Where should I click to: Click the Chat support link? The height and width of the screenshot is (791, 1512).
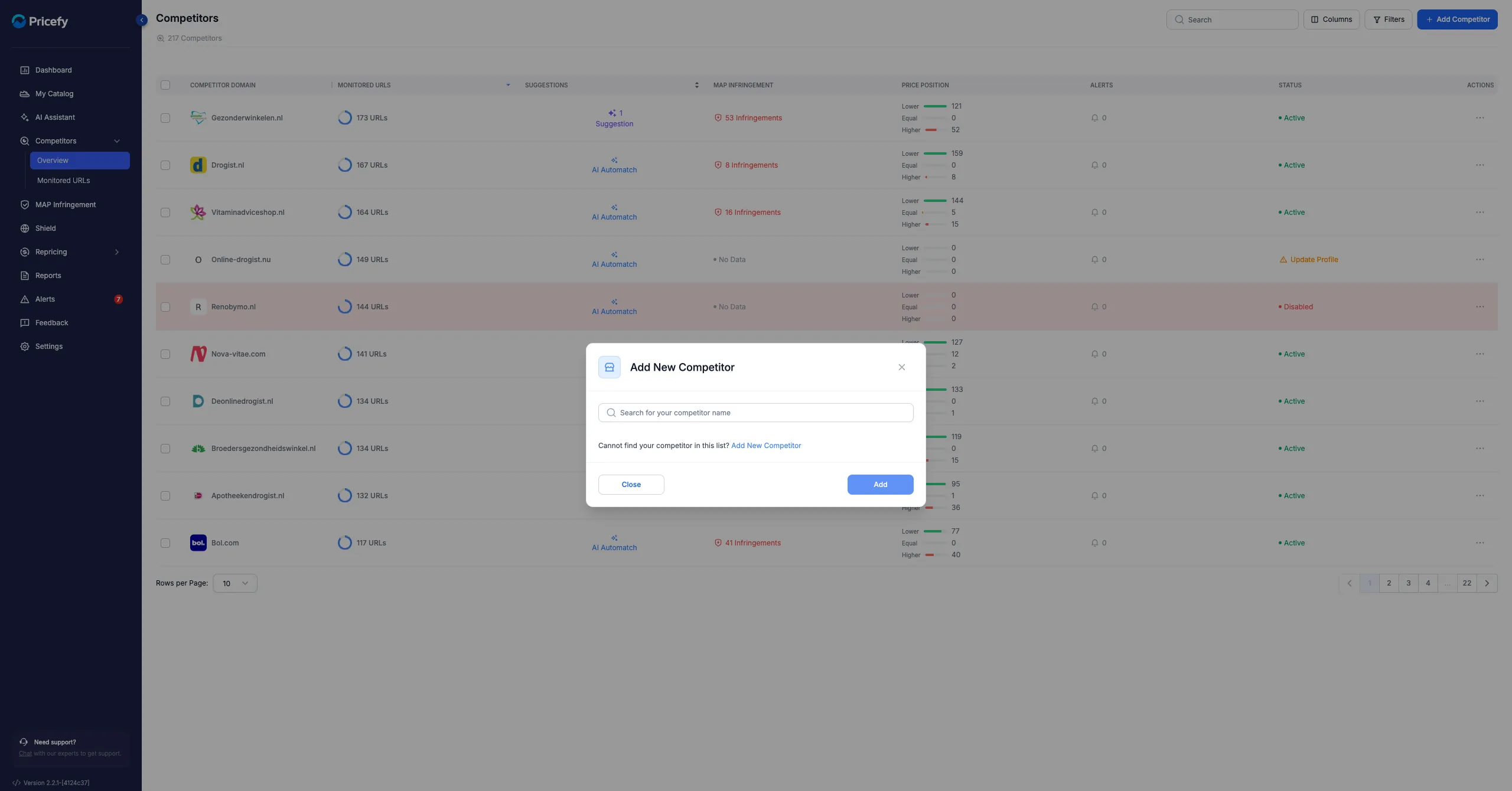coord(25,753)
